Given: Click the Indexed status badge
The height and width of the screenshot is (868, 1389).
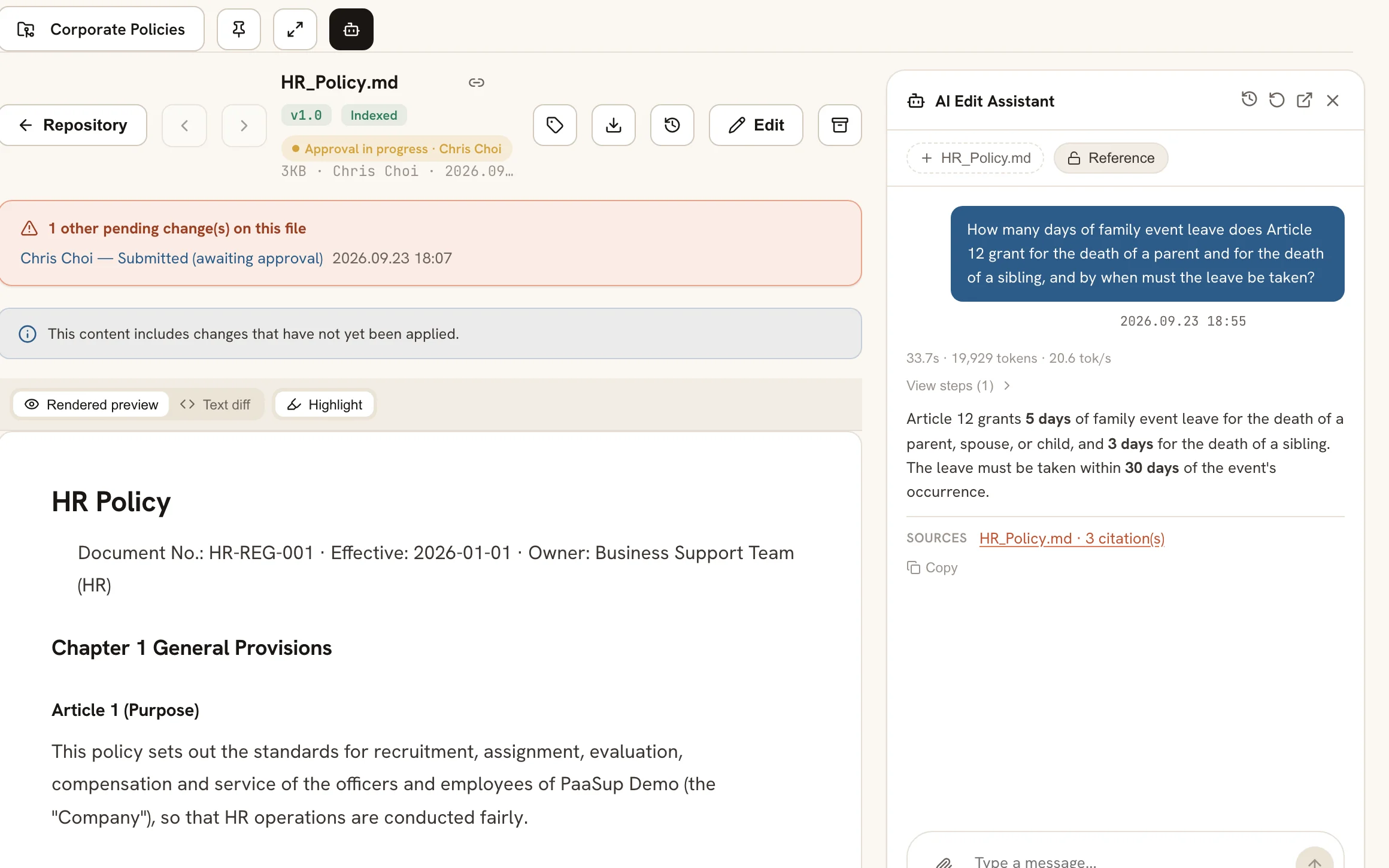Looking at the screenshot, I should point(374,115).
